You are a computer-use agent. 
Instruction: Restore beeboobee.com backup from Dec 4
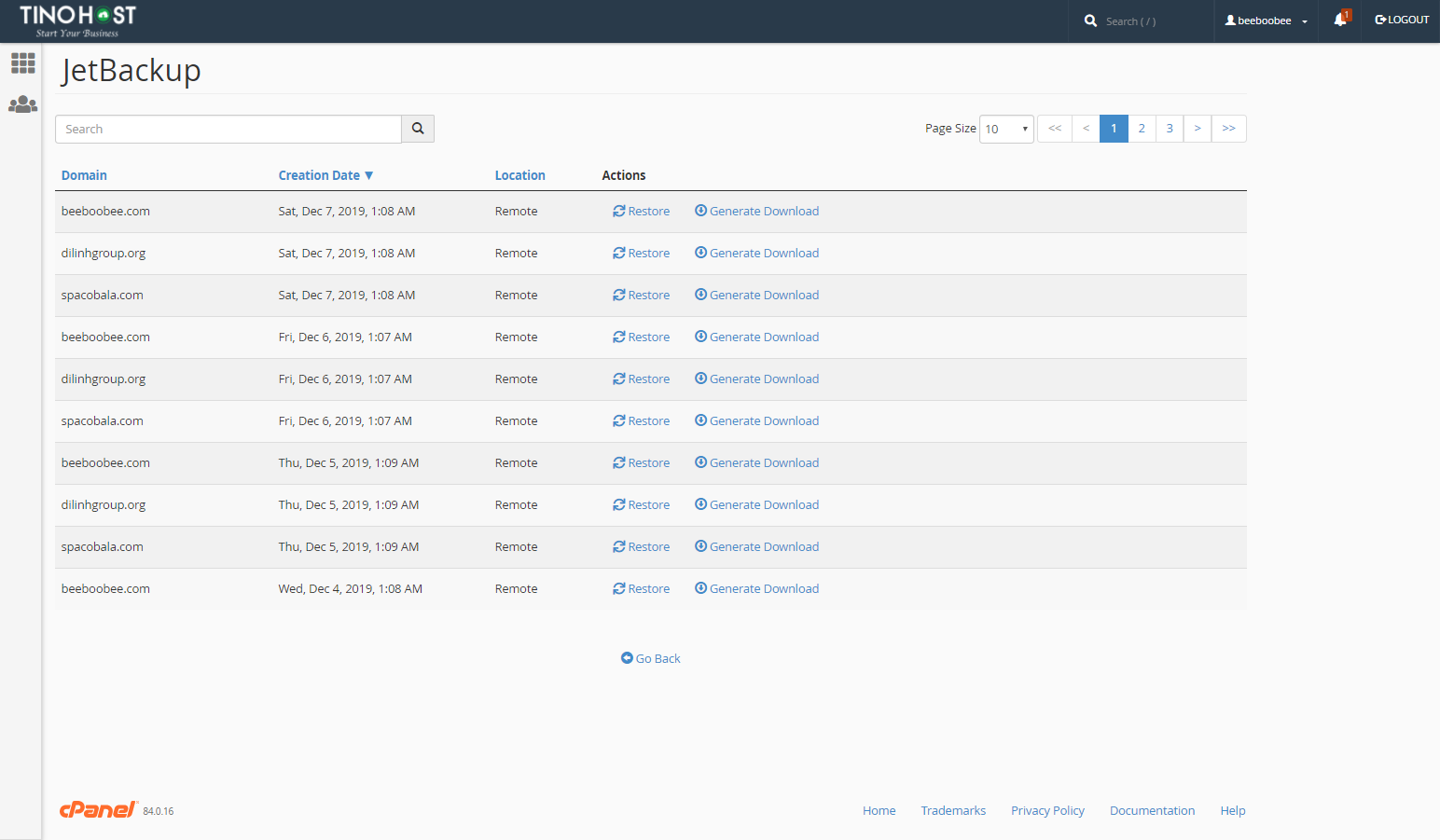(642, 589)
